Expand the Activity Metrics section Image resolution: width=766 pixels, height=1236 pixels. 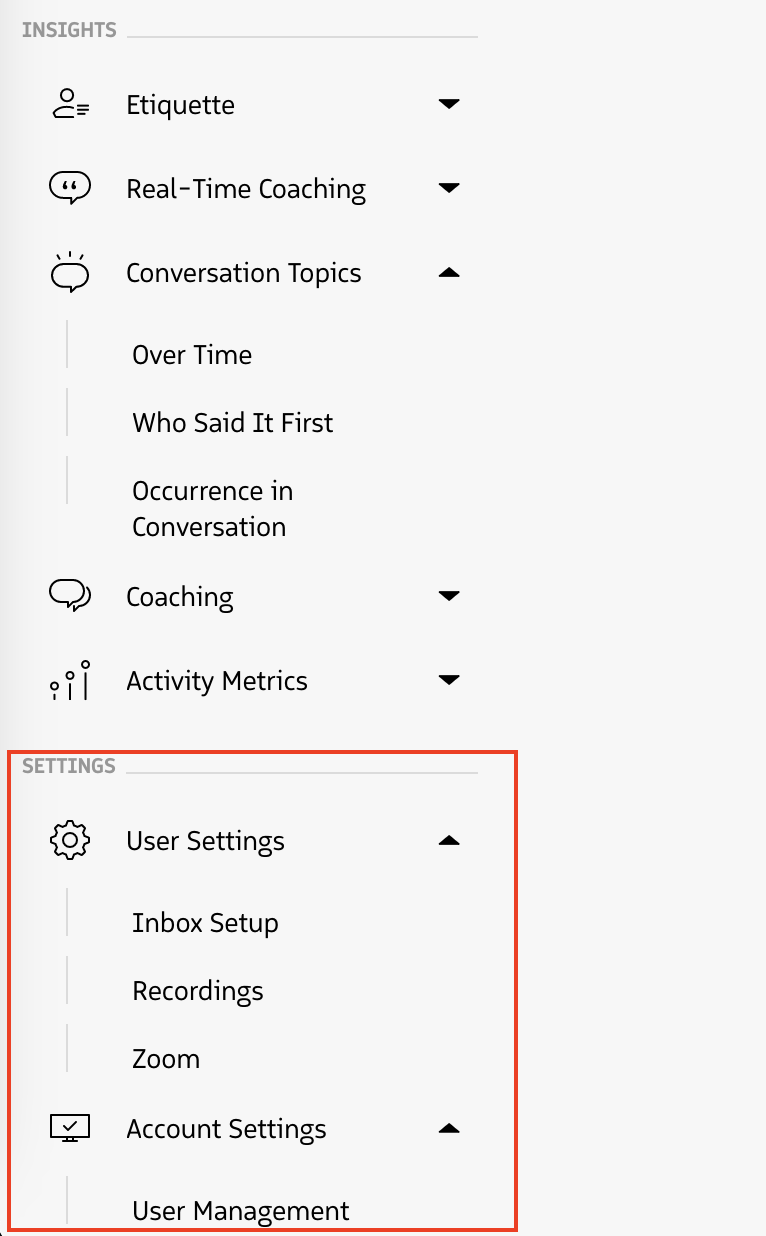click(x=449, y=679)
